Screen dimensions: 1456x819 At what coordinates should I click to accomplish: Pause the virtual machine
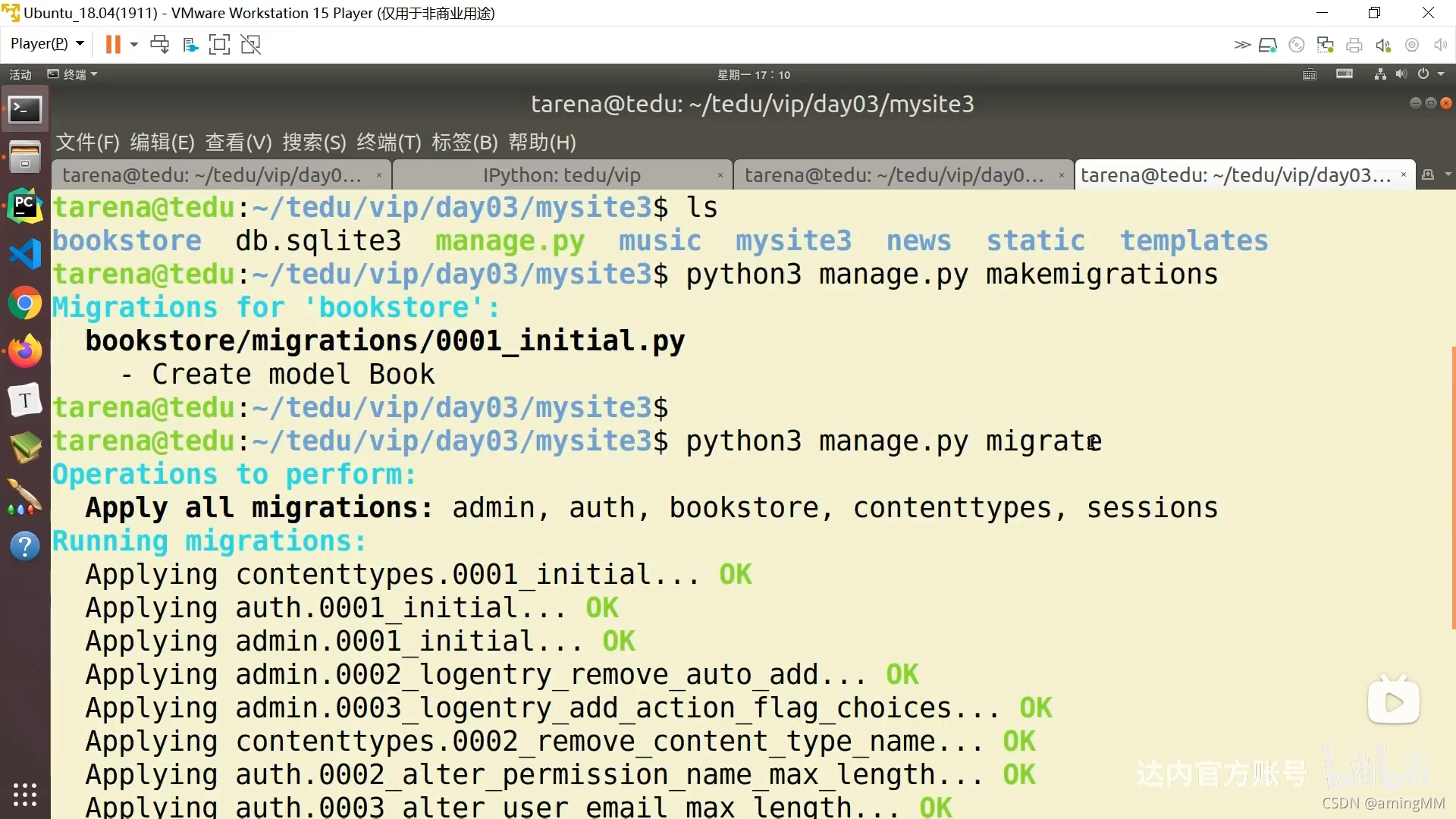[x=112, y=44]
